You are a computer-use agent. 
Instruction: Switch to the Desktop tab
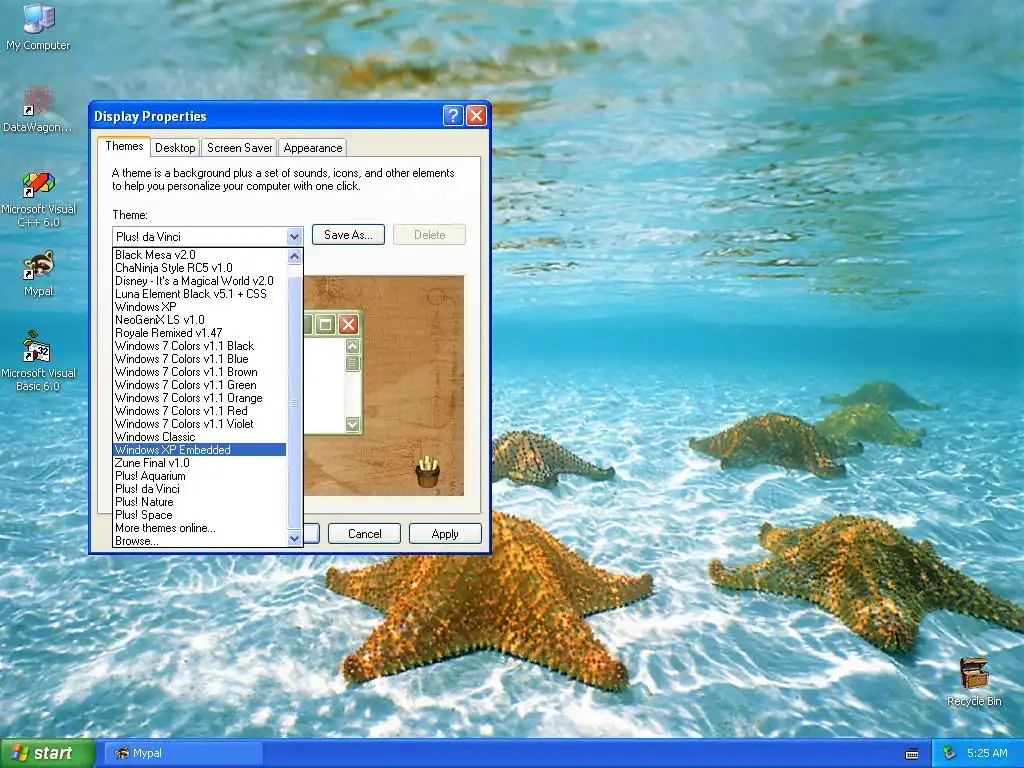pyautogui.click(x=175, y=148)
